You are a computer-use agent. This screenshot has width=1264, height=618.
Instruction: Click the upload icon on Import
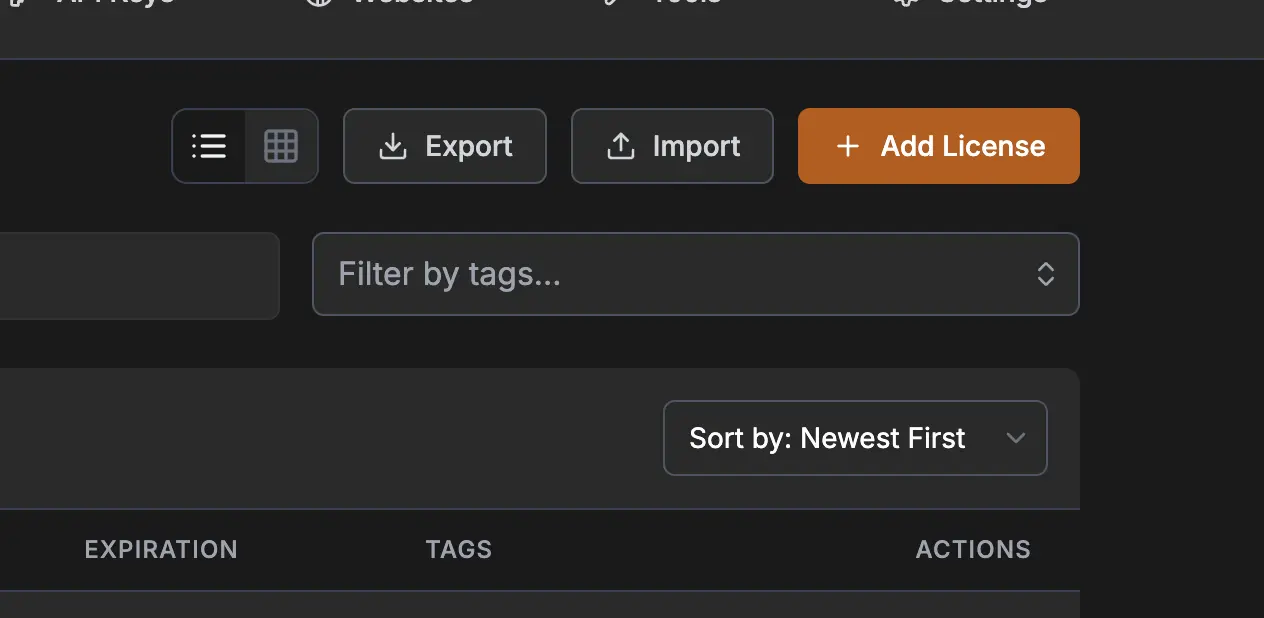pos(621,147)
